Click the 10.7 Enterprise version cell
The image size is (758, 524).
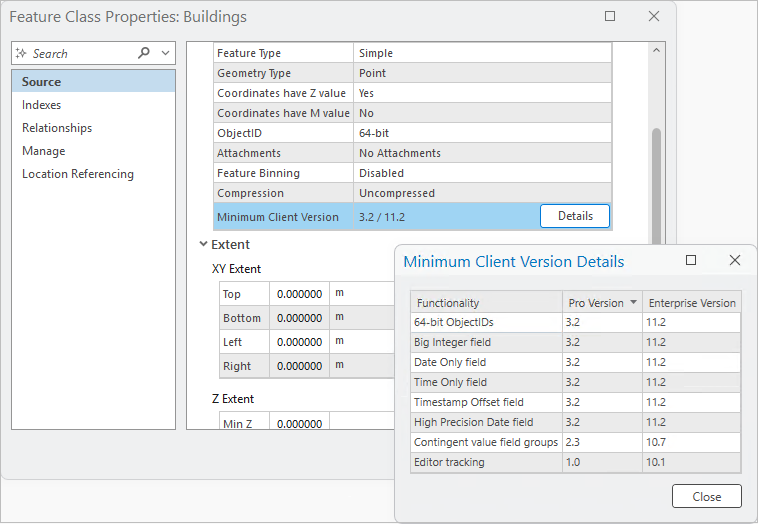(x=692, y=442)
